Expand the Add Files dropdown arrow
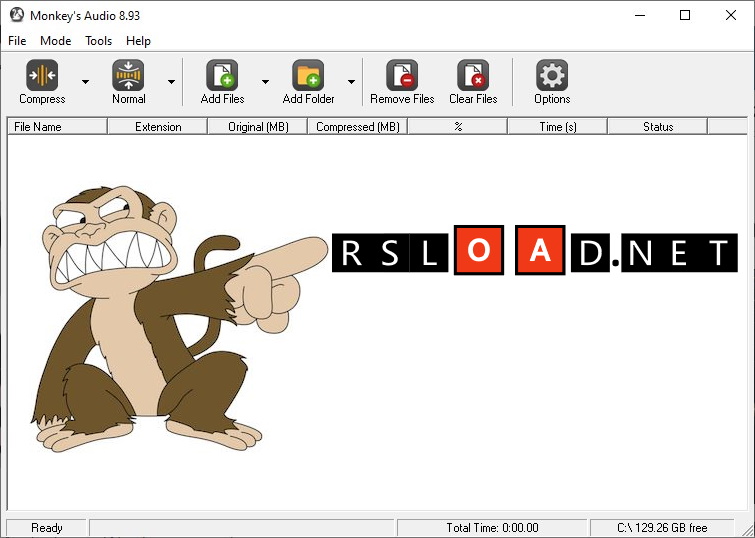 coord(265,82)
